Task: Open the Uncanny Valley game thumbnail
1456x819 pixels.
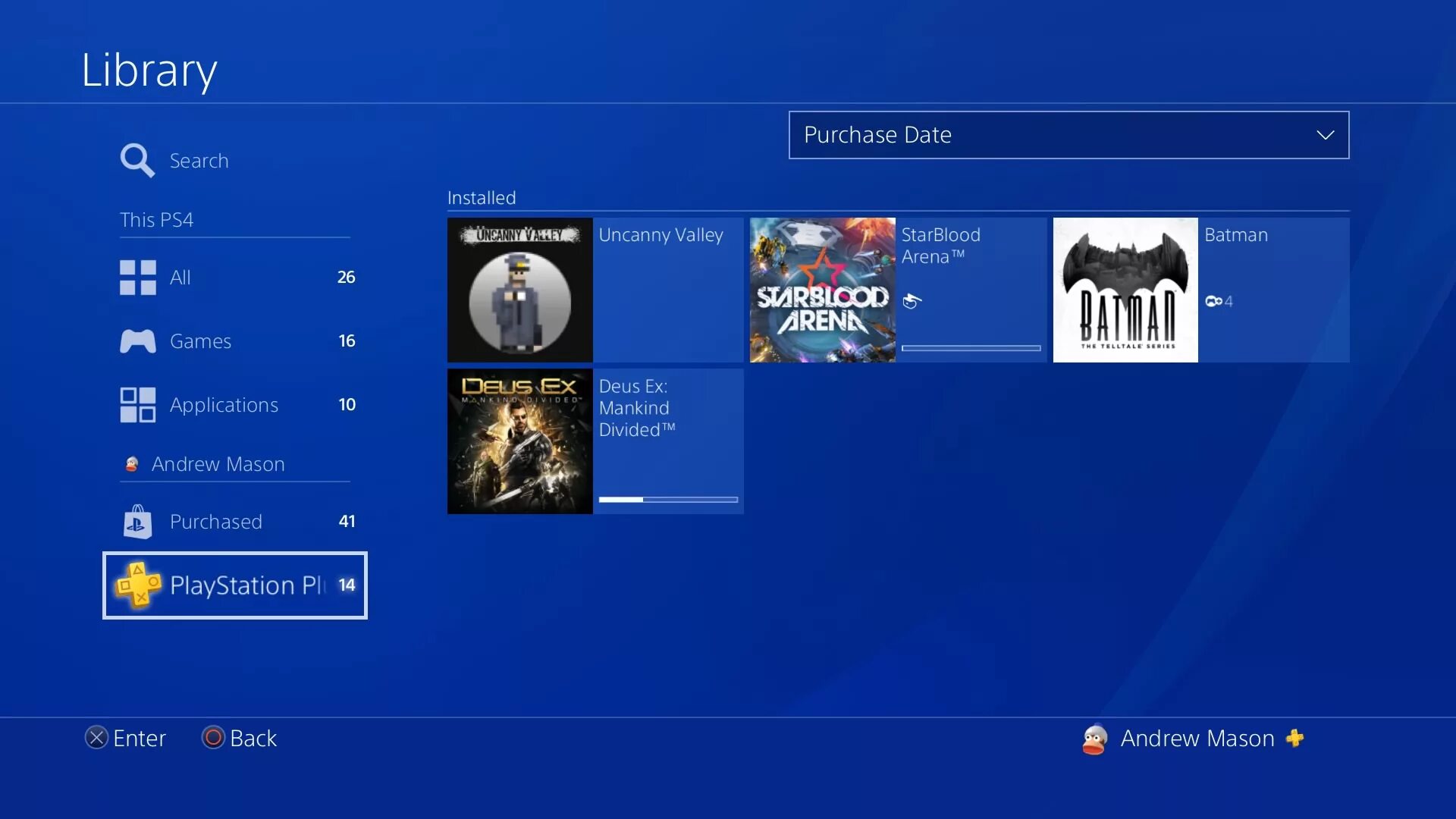Action: (519, 290)
